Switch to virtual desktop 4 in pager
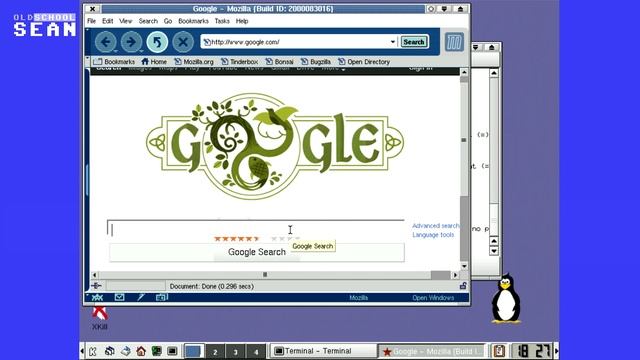This screenshot has width=640, height=360. click(x=256, y=351)
